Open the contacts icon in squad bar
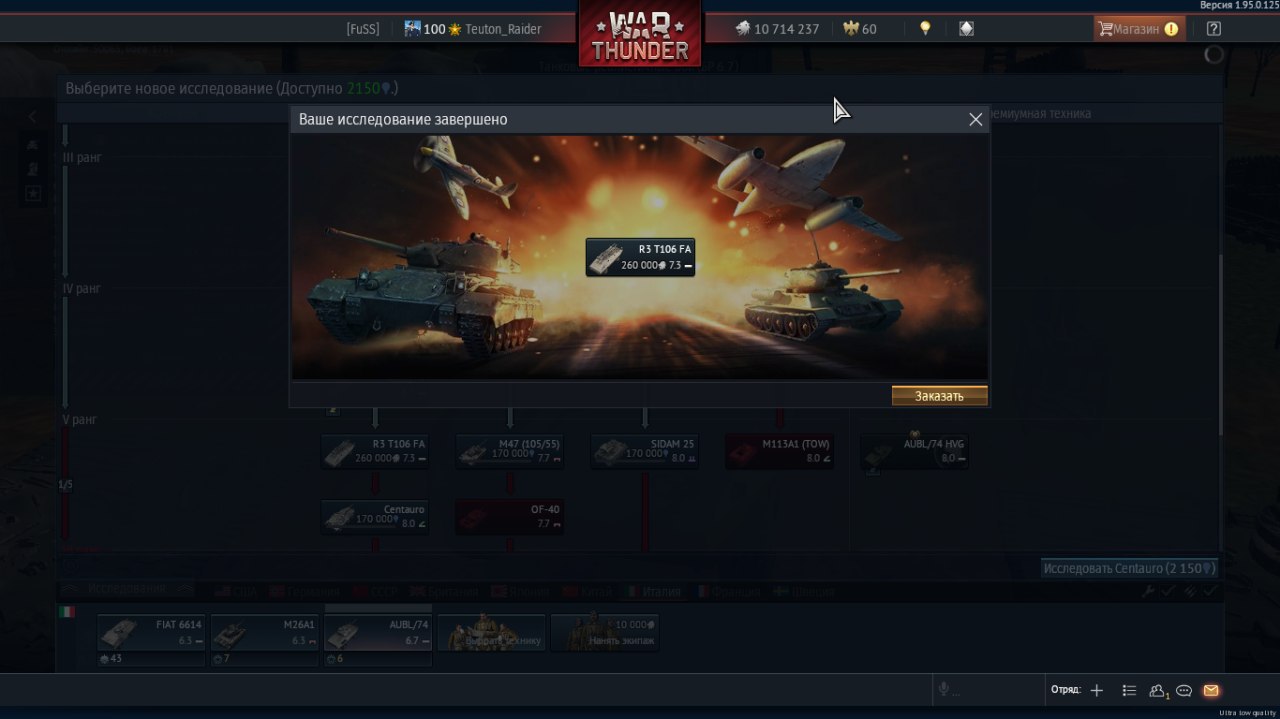 (1158, 690)
